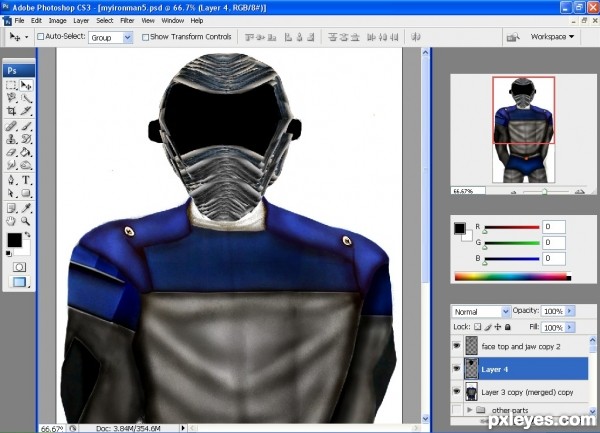This screenshot has height=433, width=600.
Task: Select the Rounded Rectangle shape tool
Action: (26, 193)
